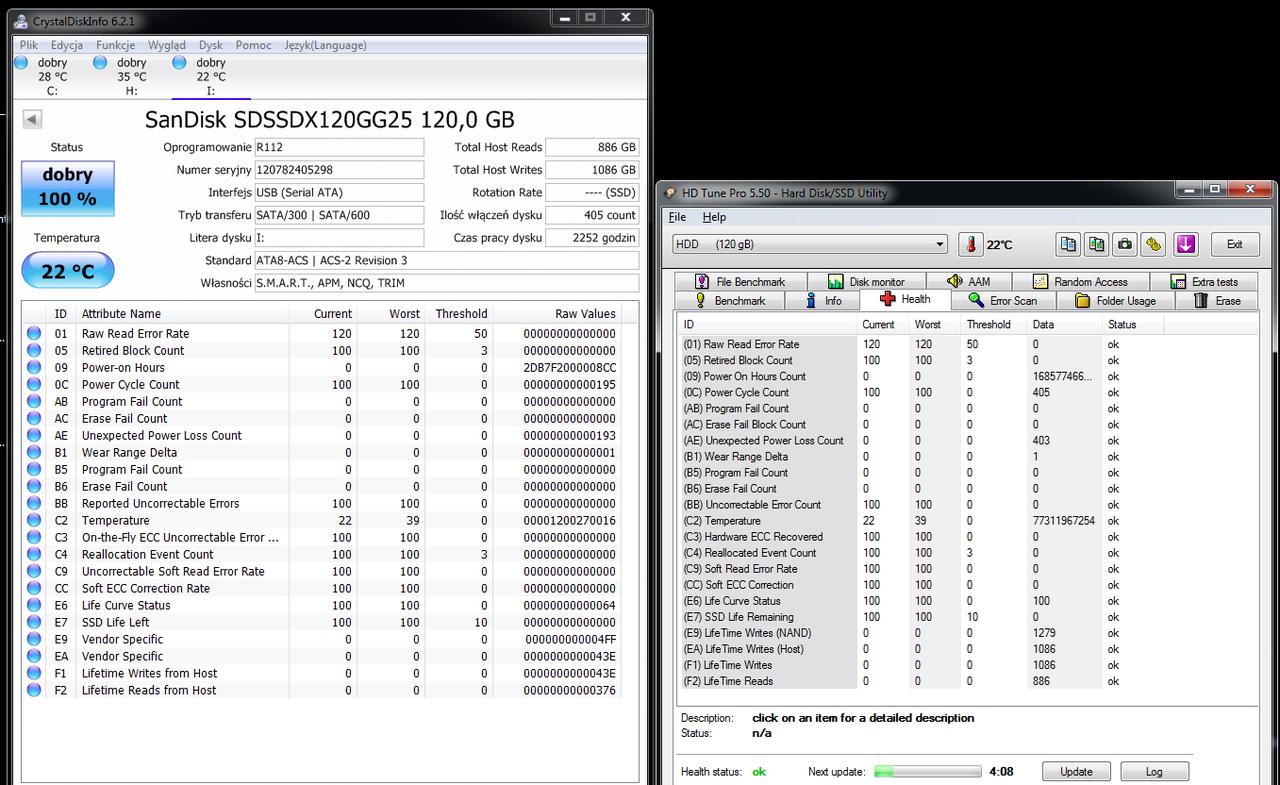Click status orb for Lifetime Writes from Host
The width and height of the screenshot is (1280, 785).
pyautogui.click(x=34, y=674)
